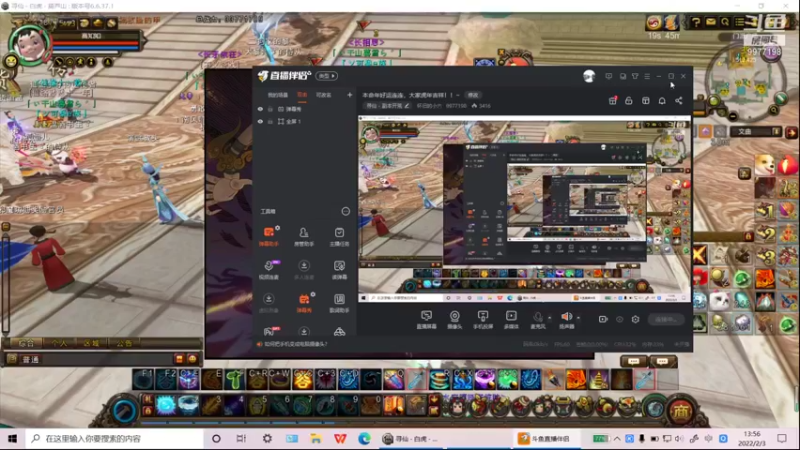Open stream settings gear icon
Image resolution: width=800 pixels, height=450 pixels.
635,319
